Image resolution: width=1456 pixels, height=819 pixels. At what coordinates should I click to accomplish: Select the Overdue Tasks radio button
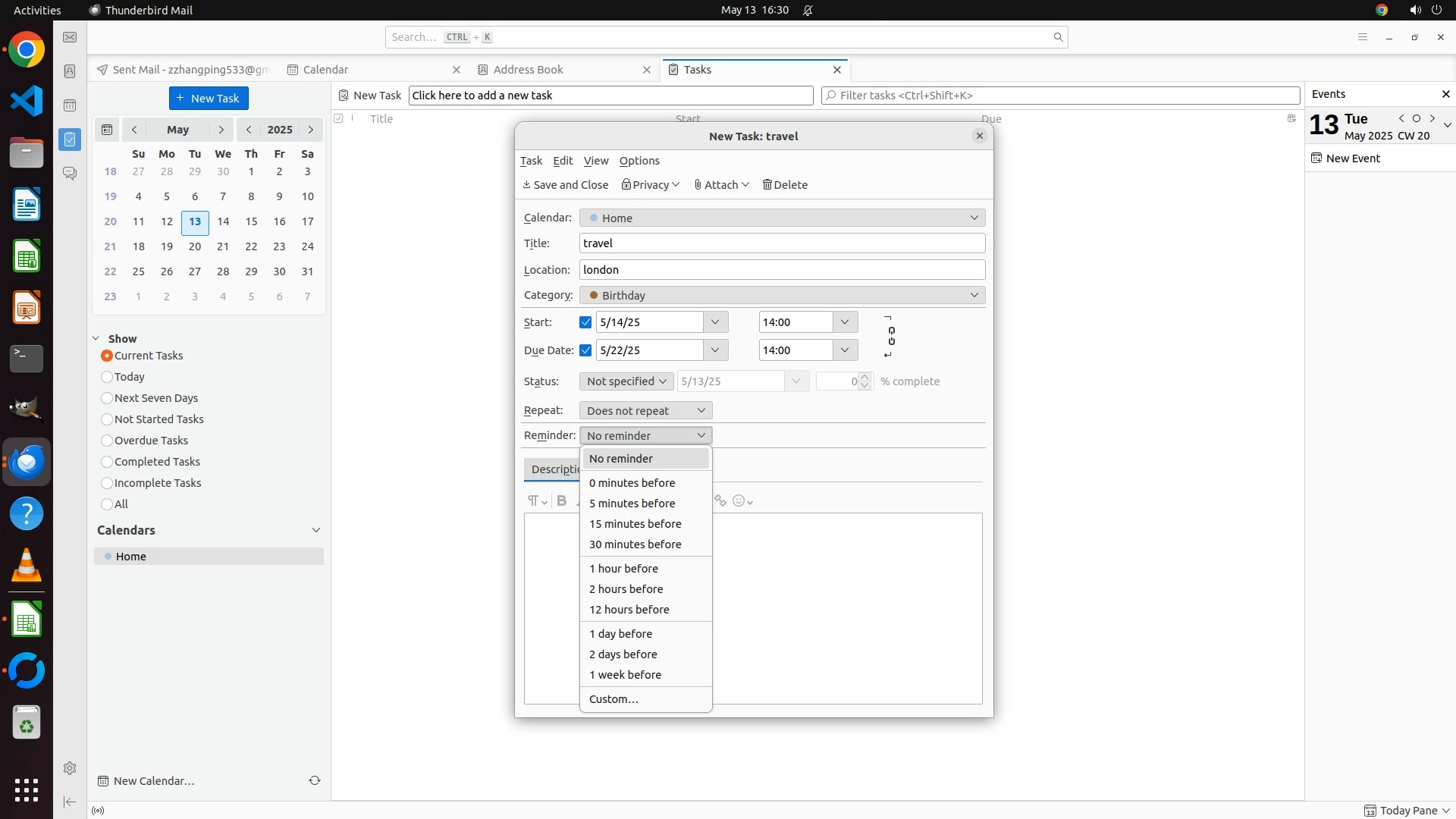107,441
